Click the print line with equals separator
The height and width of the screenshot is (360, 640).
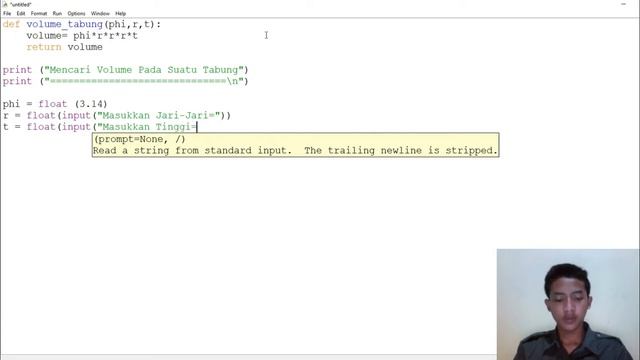[125, 81]
